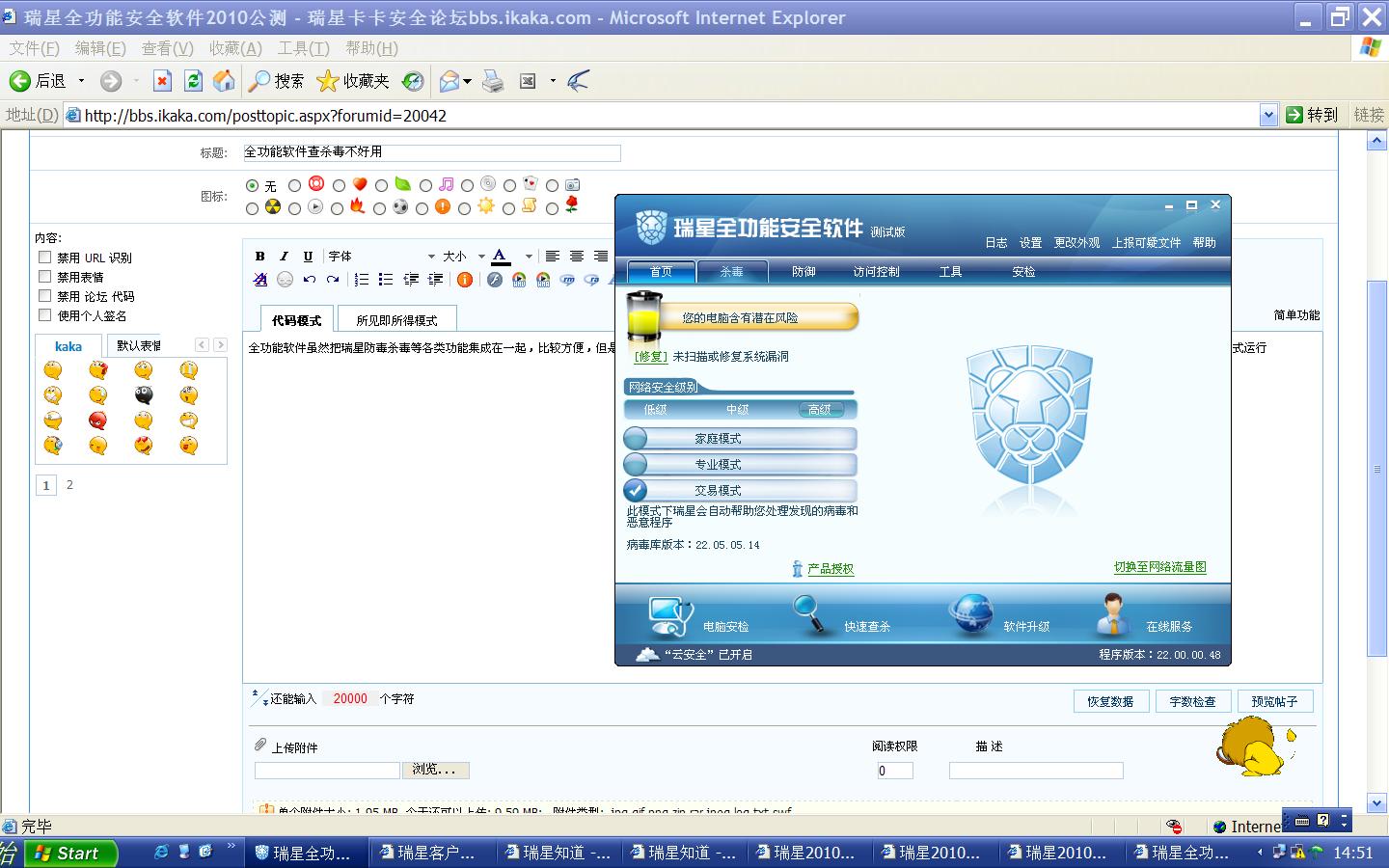Expand the Mail button dropdown in IE
The image size is (1389, 868).
click(467, 81)
